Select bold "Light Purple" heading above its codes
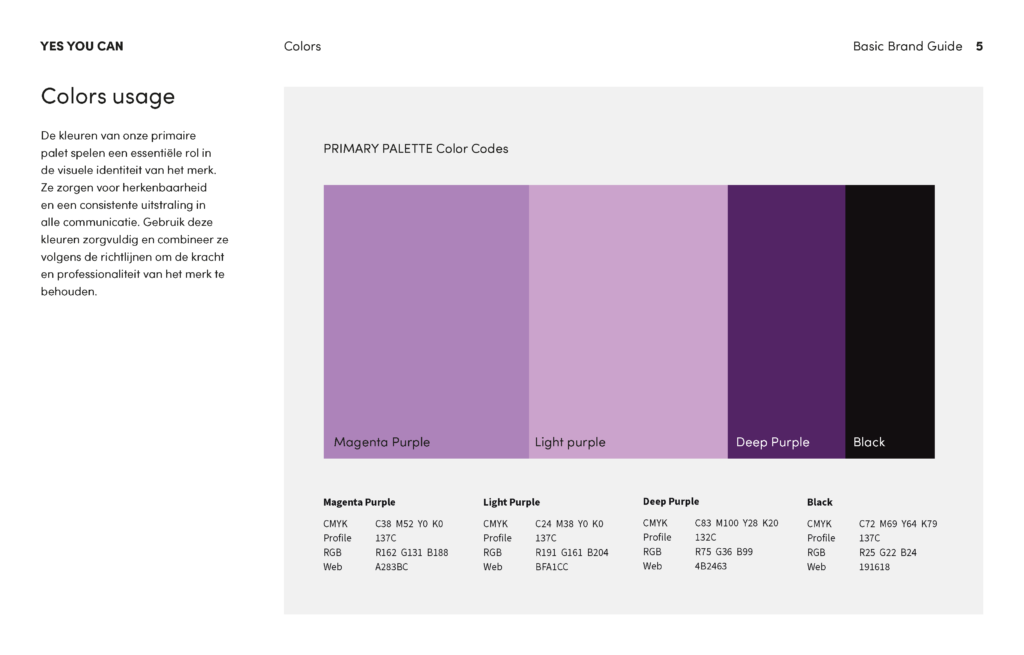1024x655 pixels. 511,502
